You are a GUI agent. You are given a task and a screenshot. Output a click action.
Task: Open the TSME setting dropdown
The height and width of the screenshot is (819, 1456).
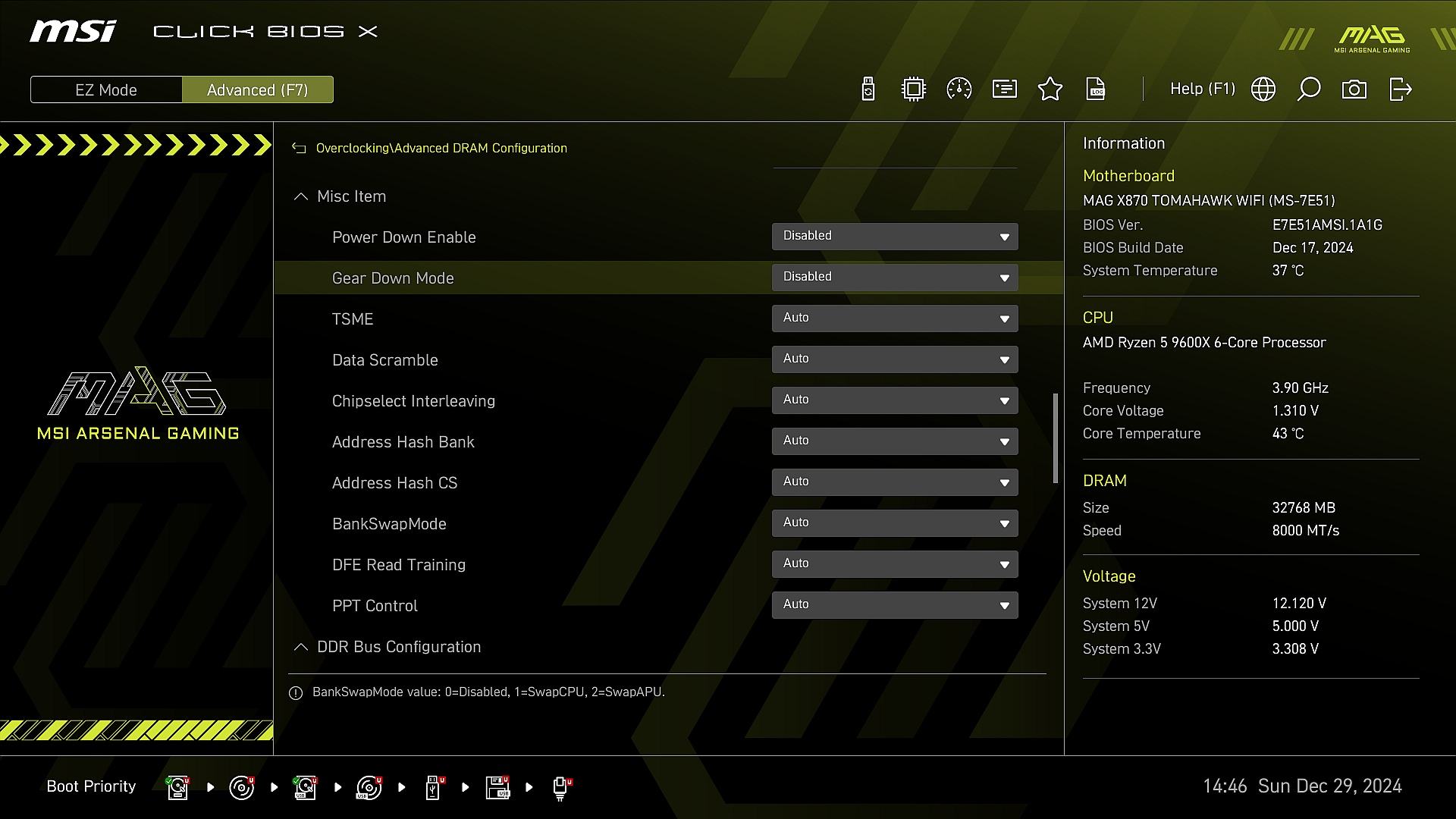point(895,318)
